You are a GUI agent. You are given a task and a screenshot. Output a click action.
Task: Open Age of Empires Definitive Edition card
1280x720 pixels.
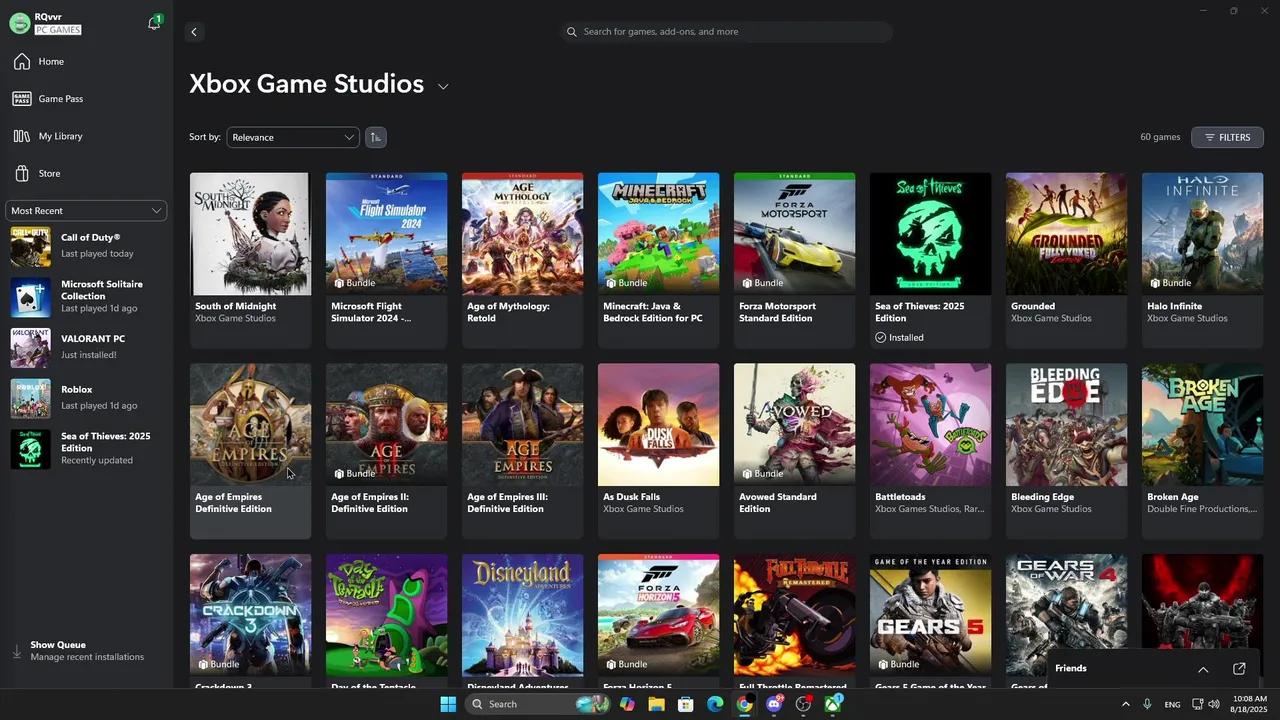tap(250, 451)
